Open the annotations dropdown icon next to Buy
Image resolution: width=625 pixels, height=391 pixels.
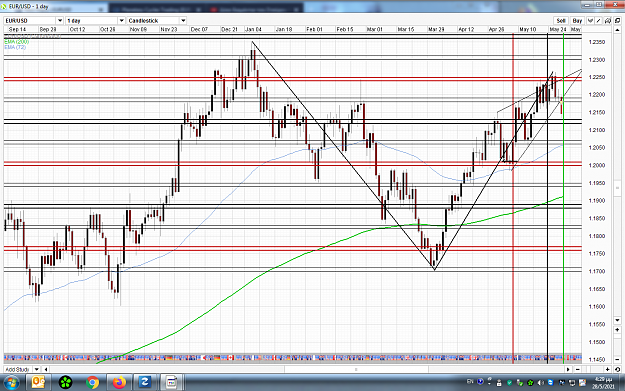[x=590, y=21]
